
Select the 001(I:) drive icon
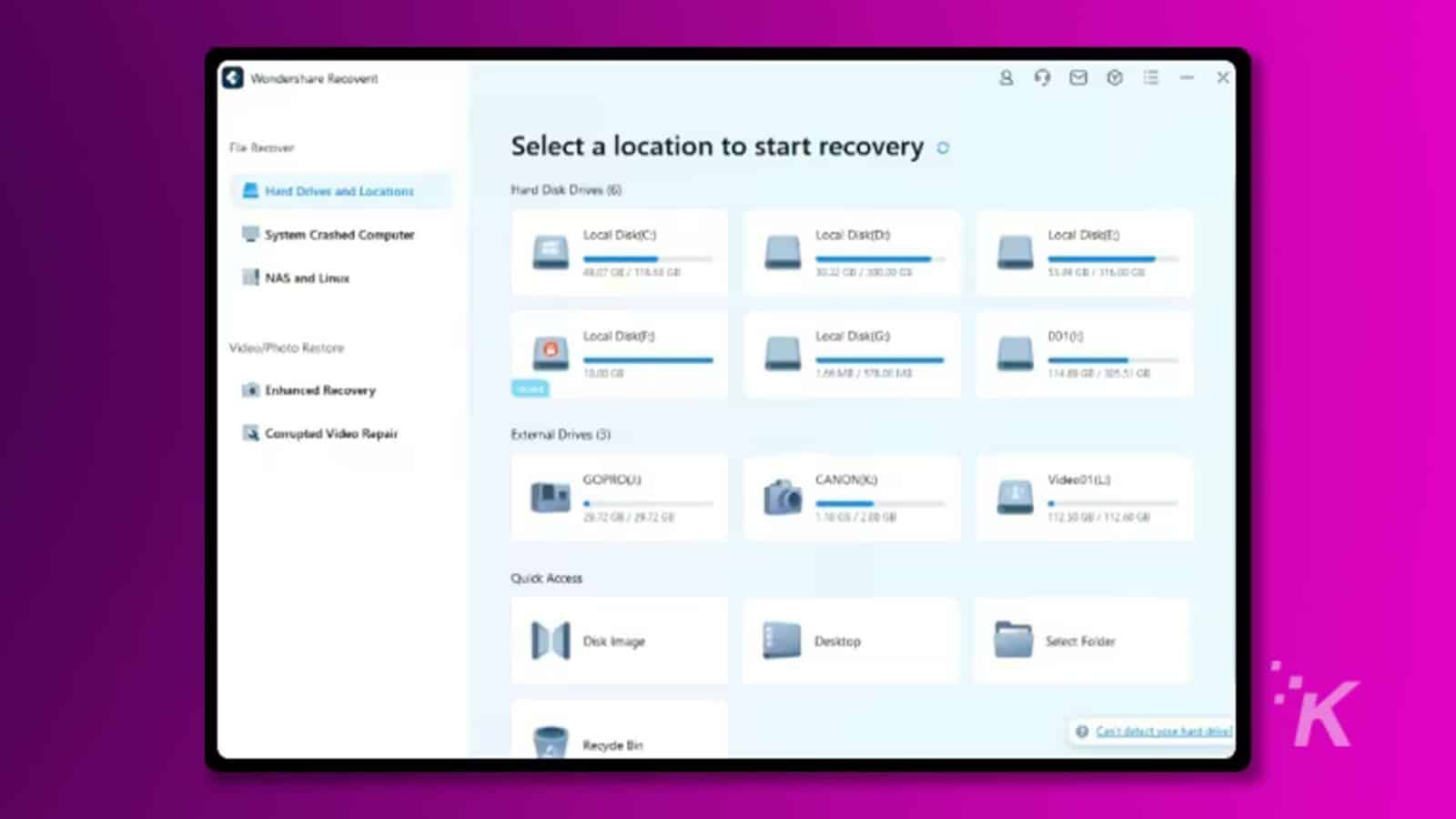coord(1015,353)
